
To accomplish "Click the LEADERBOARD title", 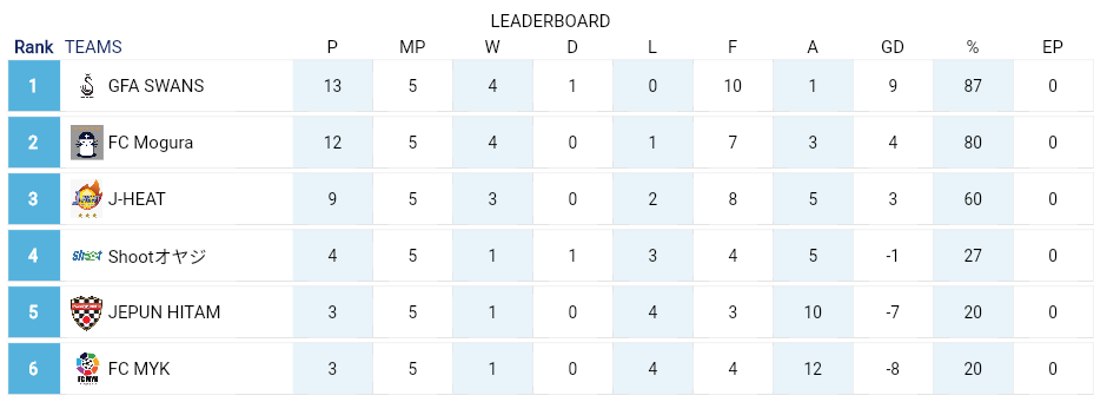I will (550, 21).
